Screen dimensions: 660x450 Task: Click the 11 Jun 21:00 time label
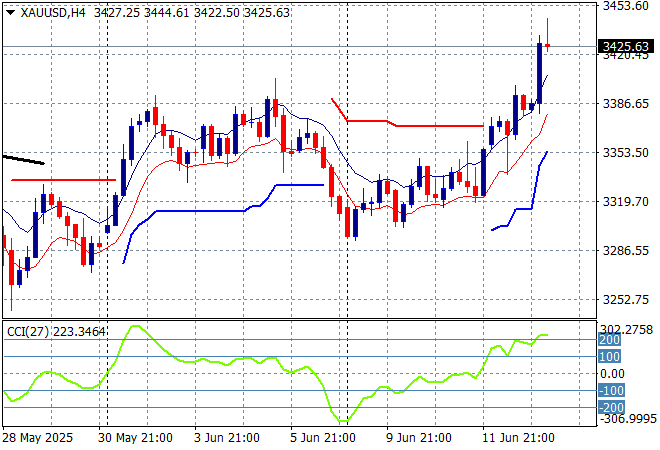pos(518,438)
